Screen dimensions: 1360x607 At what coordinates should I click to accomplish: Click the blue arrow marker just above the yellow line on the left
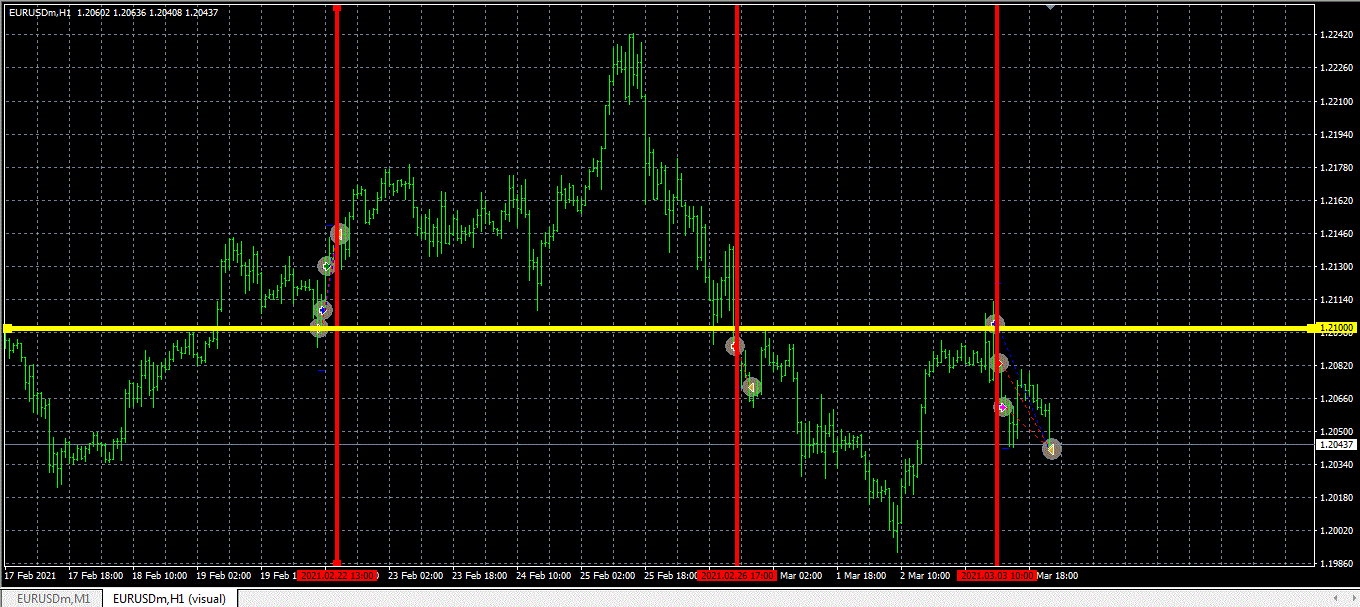322,310
